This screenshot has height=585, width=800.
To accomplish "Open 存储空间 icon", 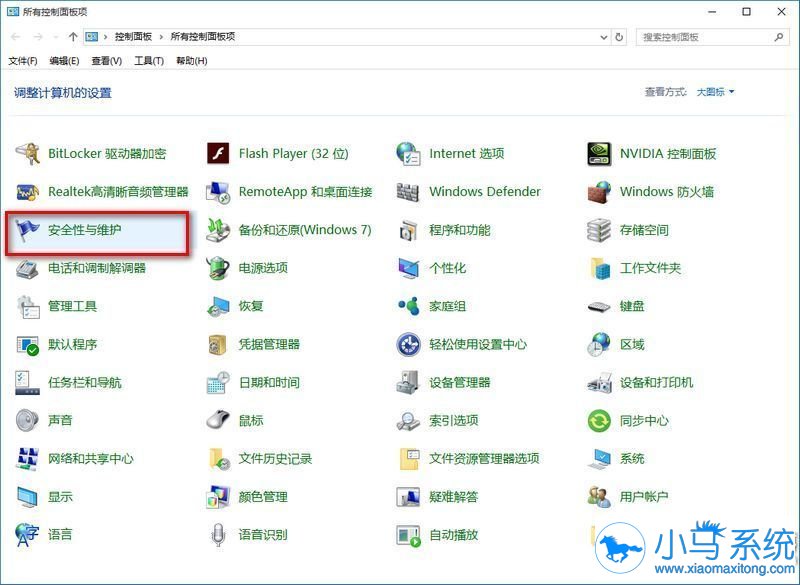I will click(599, 230).
